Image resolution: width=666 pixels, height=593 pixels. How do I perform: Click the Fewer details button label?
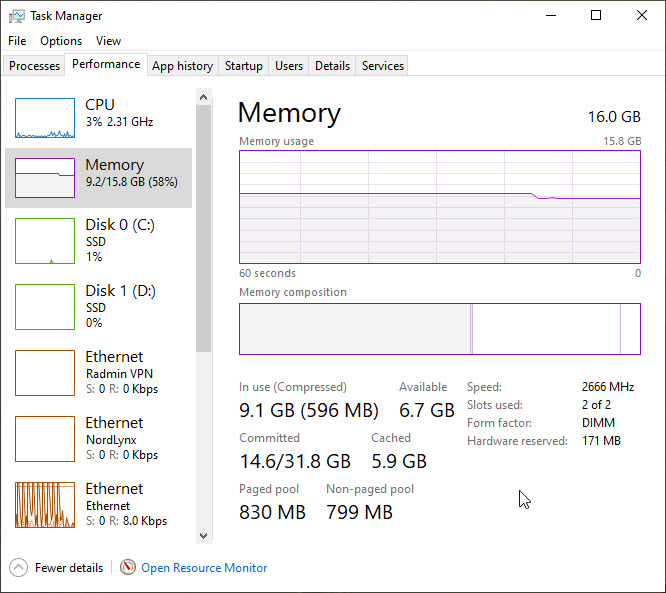(x=69, y=568)
